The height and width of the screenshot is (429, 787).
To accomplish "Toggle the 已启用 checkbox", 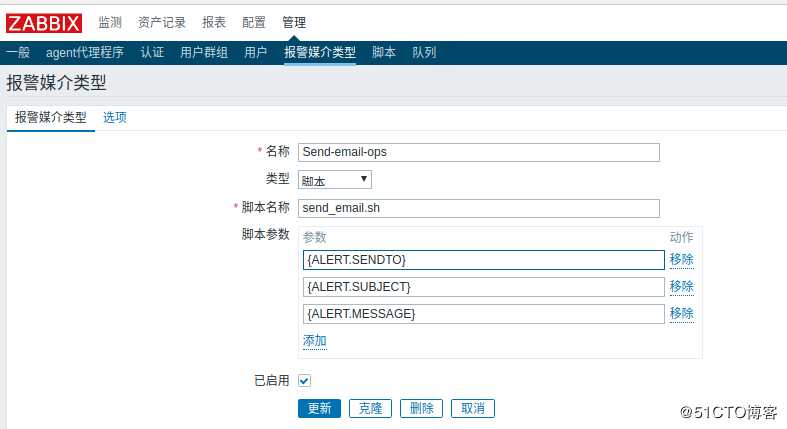I will [x=305, y=381].
